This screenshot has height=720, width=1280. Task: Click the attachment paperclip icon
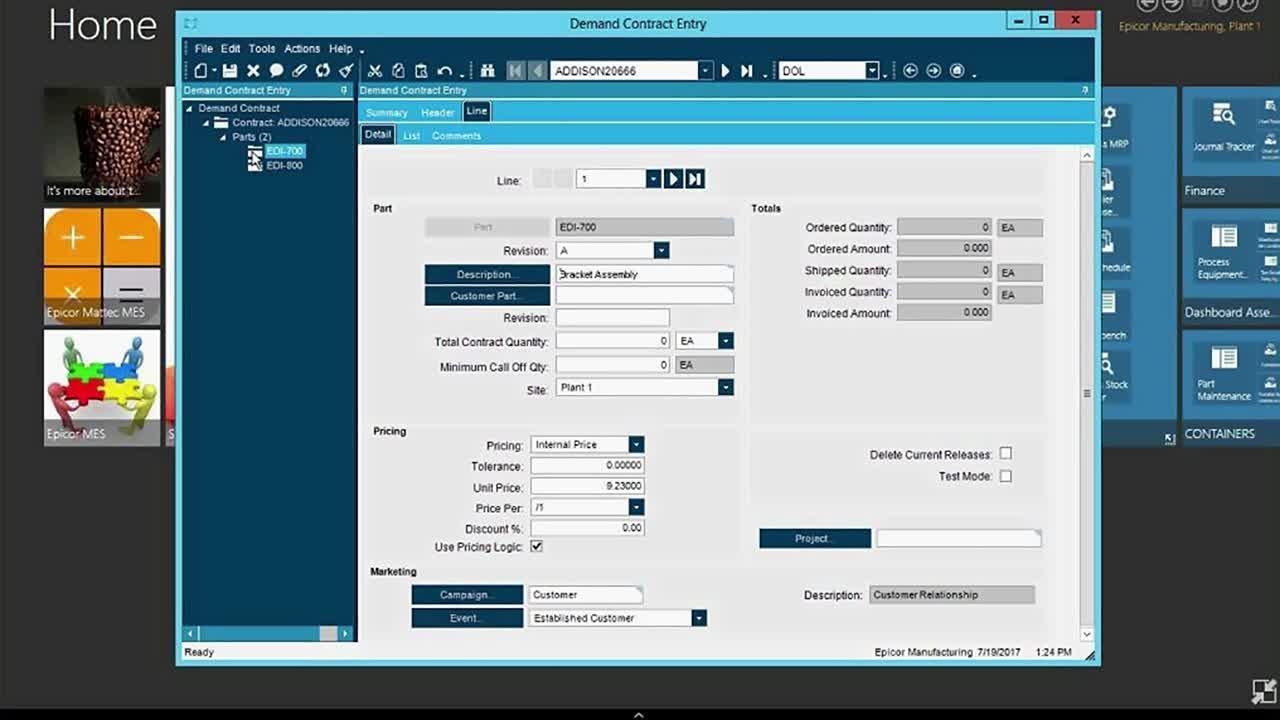click(x=299, y=71)
